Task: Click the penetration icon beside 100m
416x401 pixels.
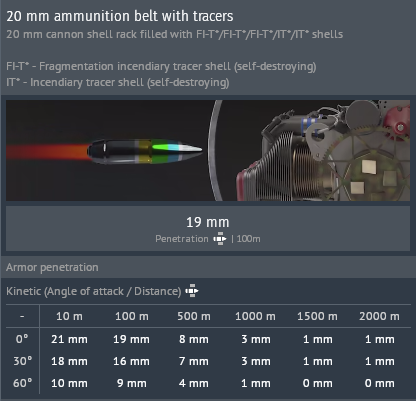Action: click(x=220, y=239)
